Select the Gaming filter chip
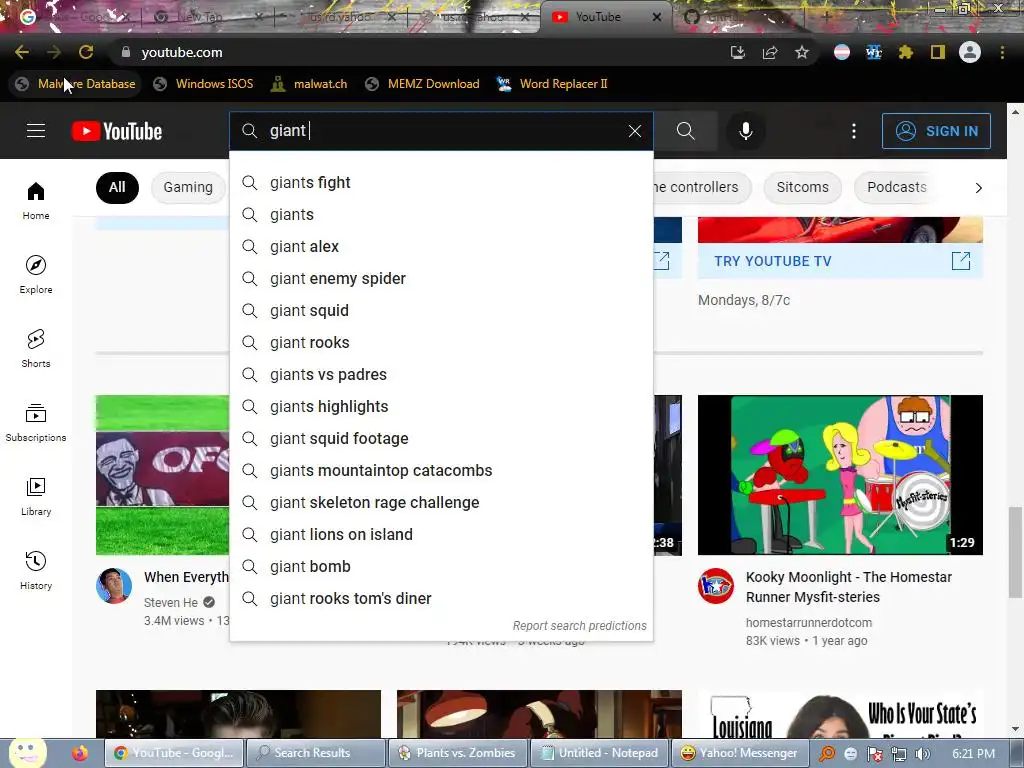 click(x=188, y=187)
